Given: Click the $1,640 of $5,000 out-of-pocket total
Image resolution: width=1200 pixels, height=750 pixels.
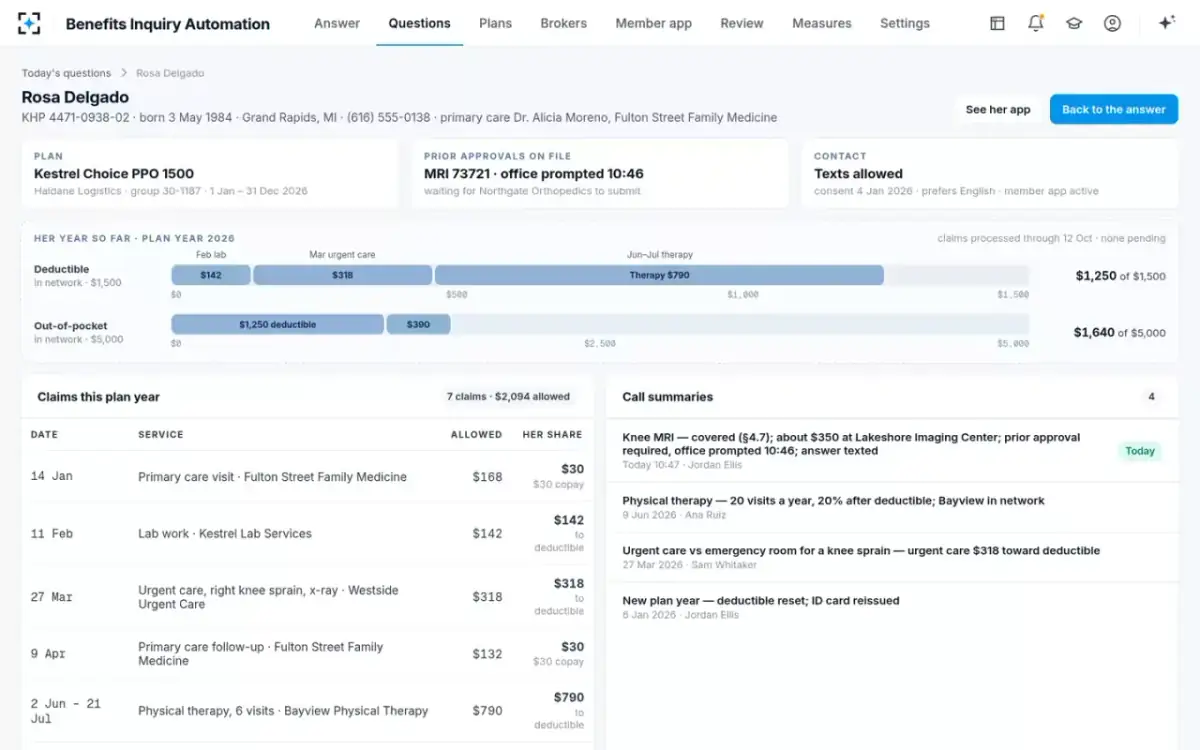Looking at the screenshot, I should [1120, 332].
